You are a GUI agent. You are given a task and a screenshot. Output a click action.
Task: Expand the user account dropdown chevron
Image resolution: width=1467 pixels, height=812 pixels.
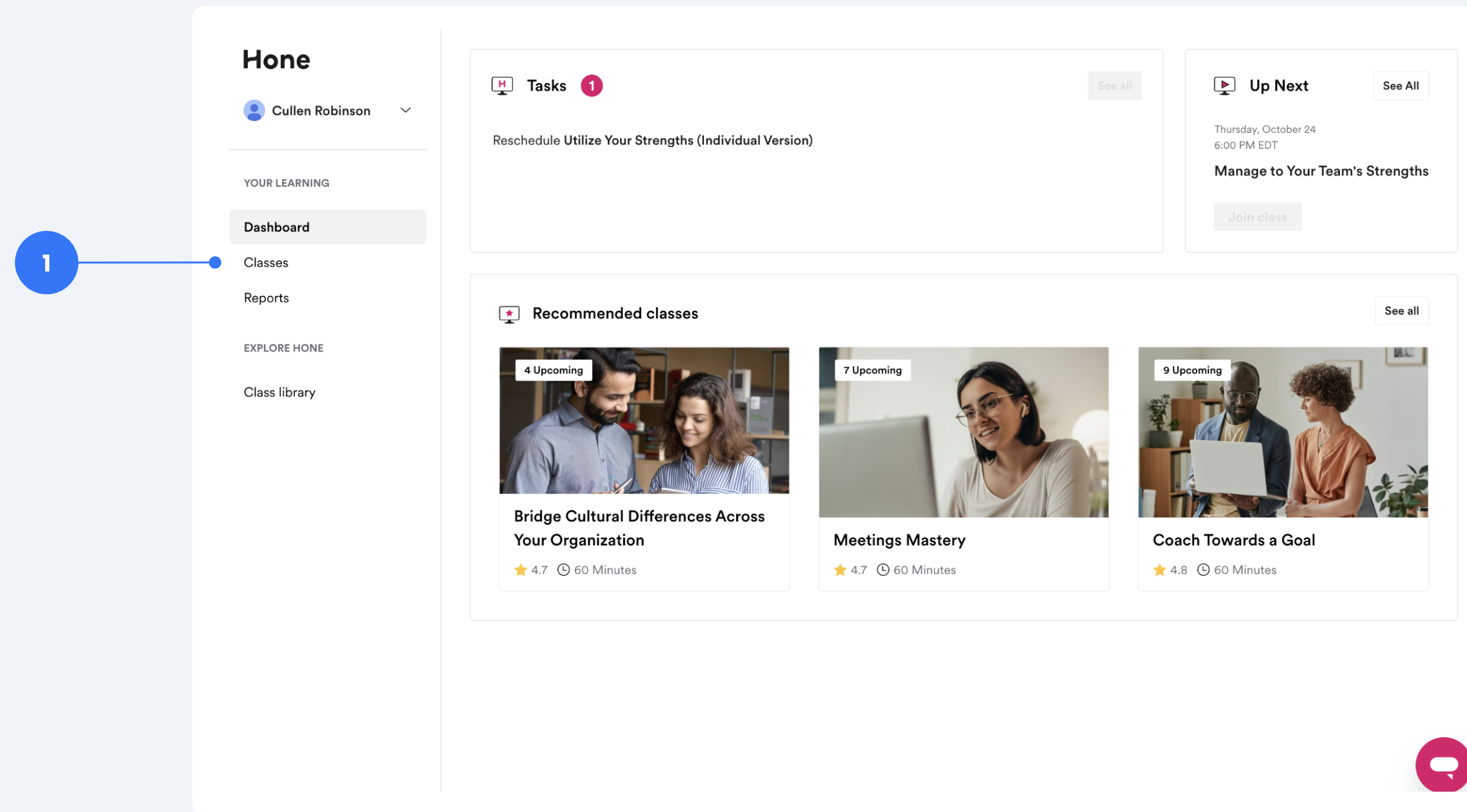click(405, 110)
